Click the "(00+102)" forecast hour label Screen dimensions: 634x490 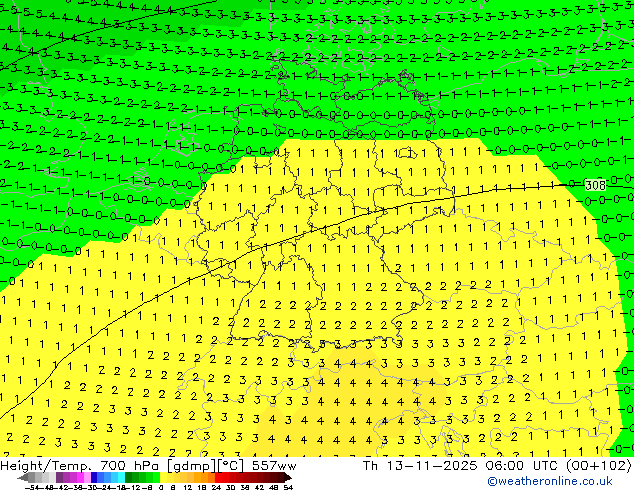point(598,466)
